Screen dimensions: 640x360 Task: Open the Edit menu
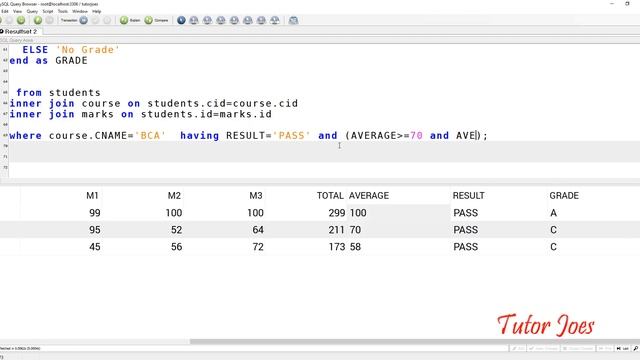4,11
